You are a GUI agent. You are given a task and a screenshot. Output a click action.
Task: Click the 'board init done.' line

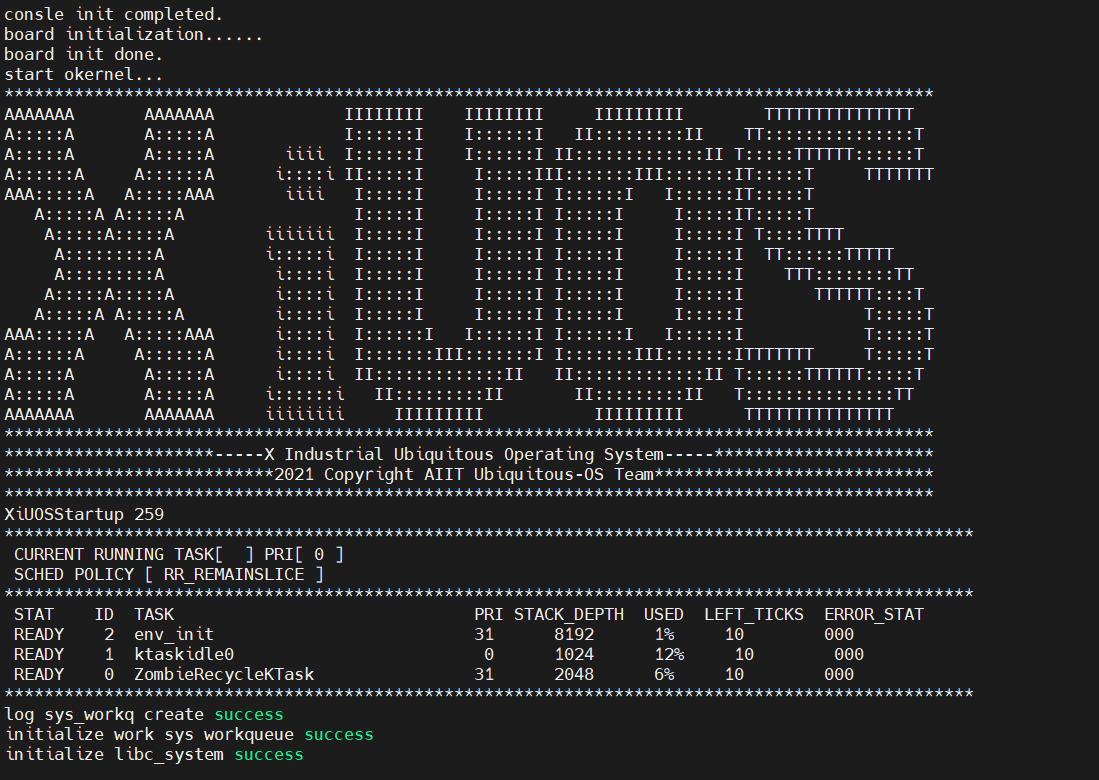coord(83,55)
